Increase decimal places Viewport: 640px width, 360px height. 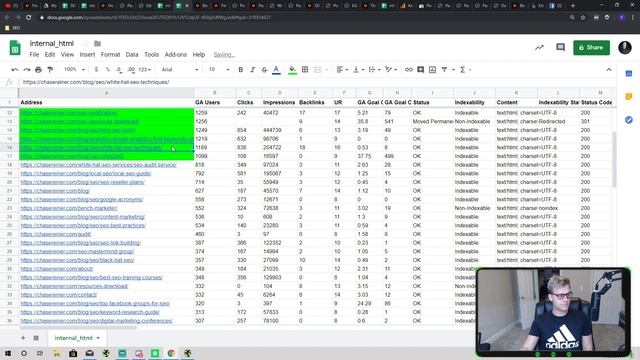click(131, 70)
